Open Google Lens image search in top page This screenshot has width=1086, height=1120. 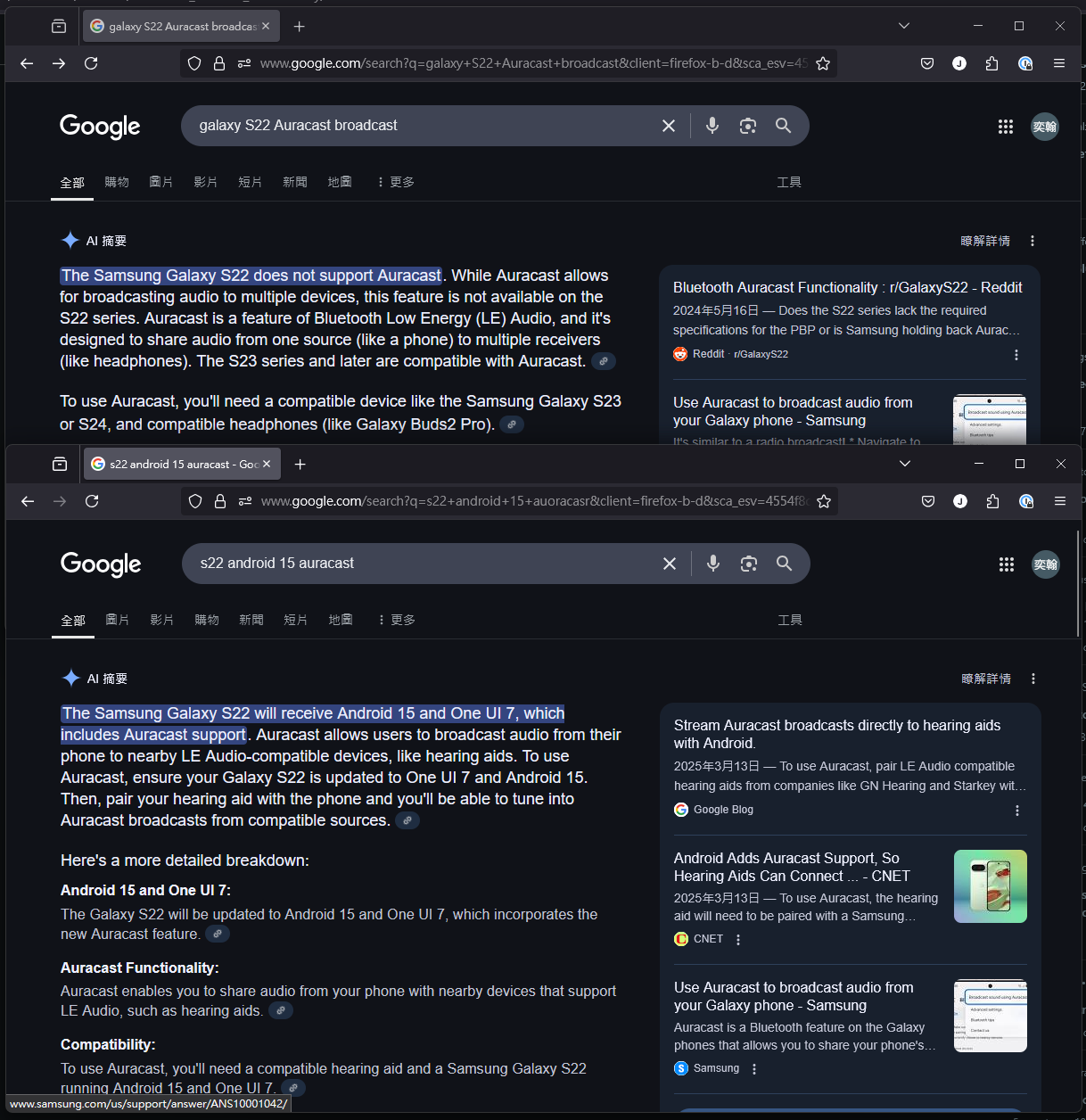coord(748,126)
